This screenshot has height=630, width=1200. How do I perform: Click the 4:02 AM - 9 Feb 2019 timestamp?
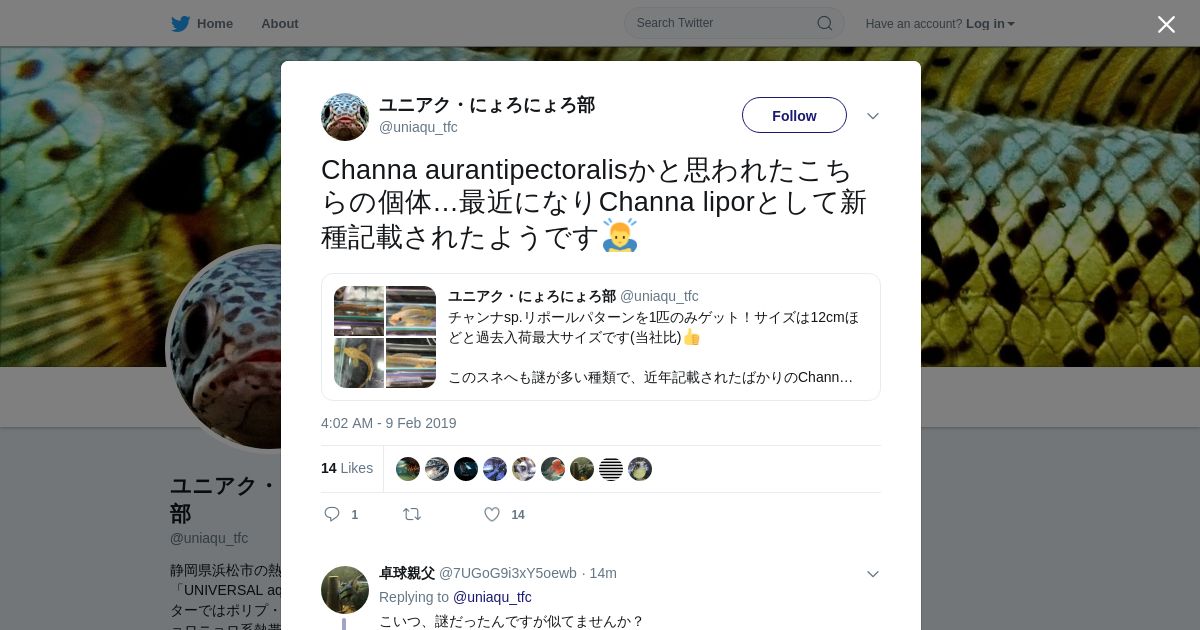click(x=389, y=423)
